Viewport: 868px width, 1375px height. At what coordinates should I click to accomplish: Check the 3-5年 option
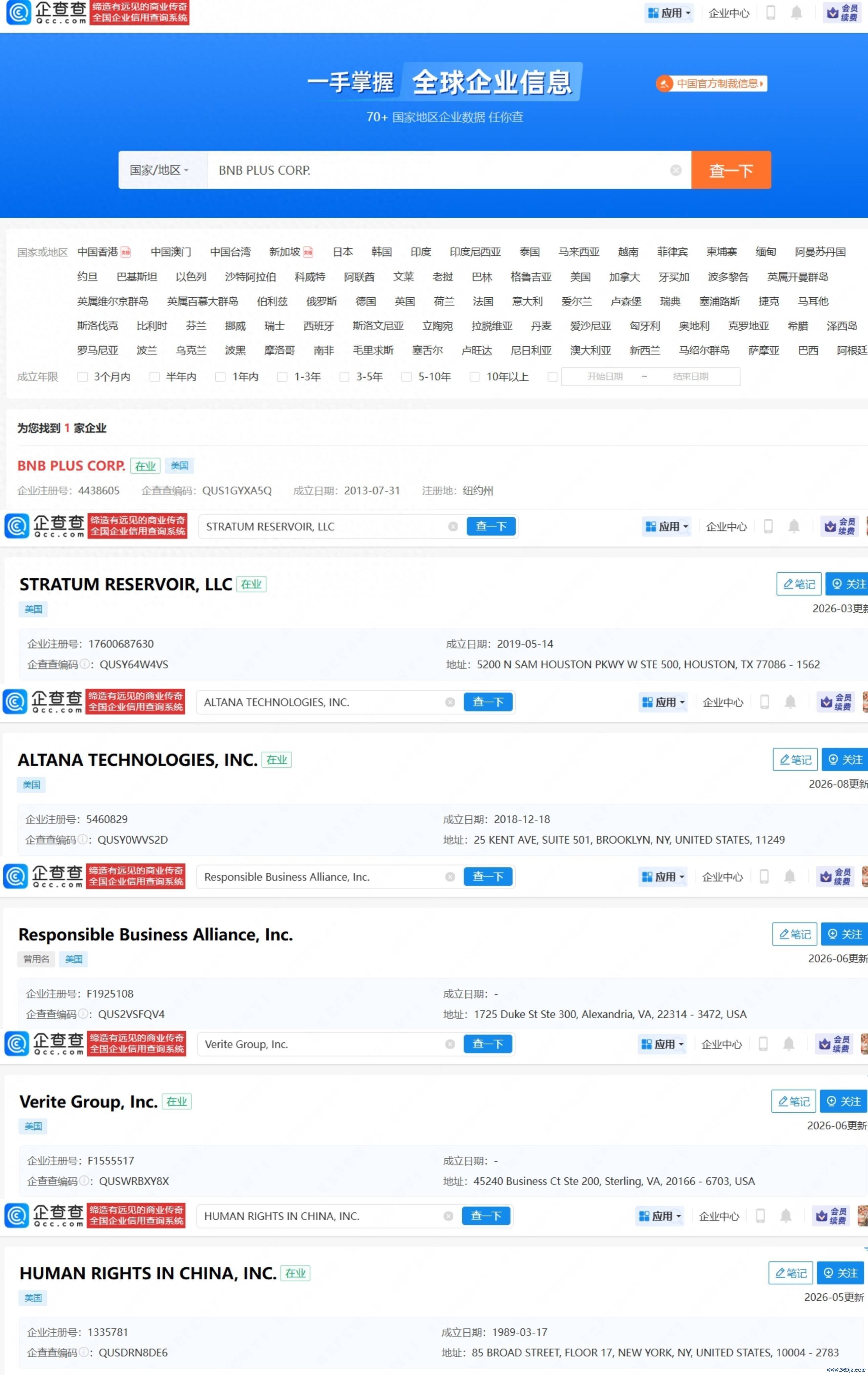tap(344, 377)
